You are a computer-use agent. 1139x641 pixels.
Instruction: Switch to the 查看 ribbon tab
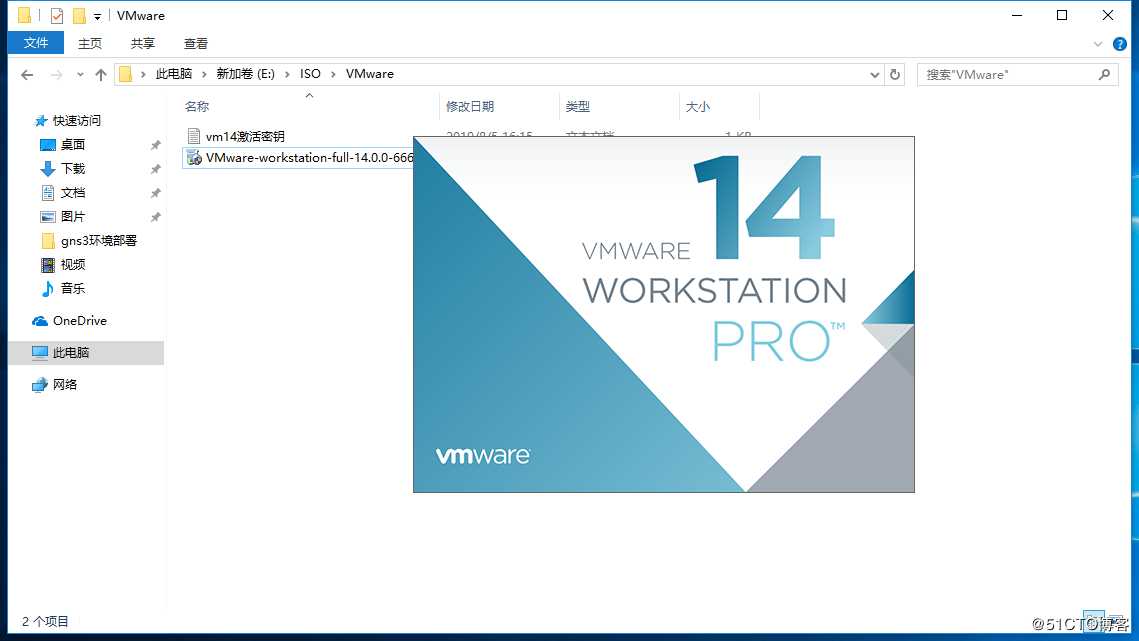(x=195, y=44)
